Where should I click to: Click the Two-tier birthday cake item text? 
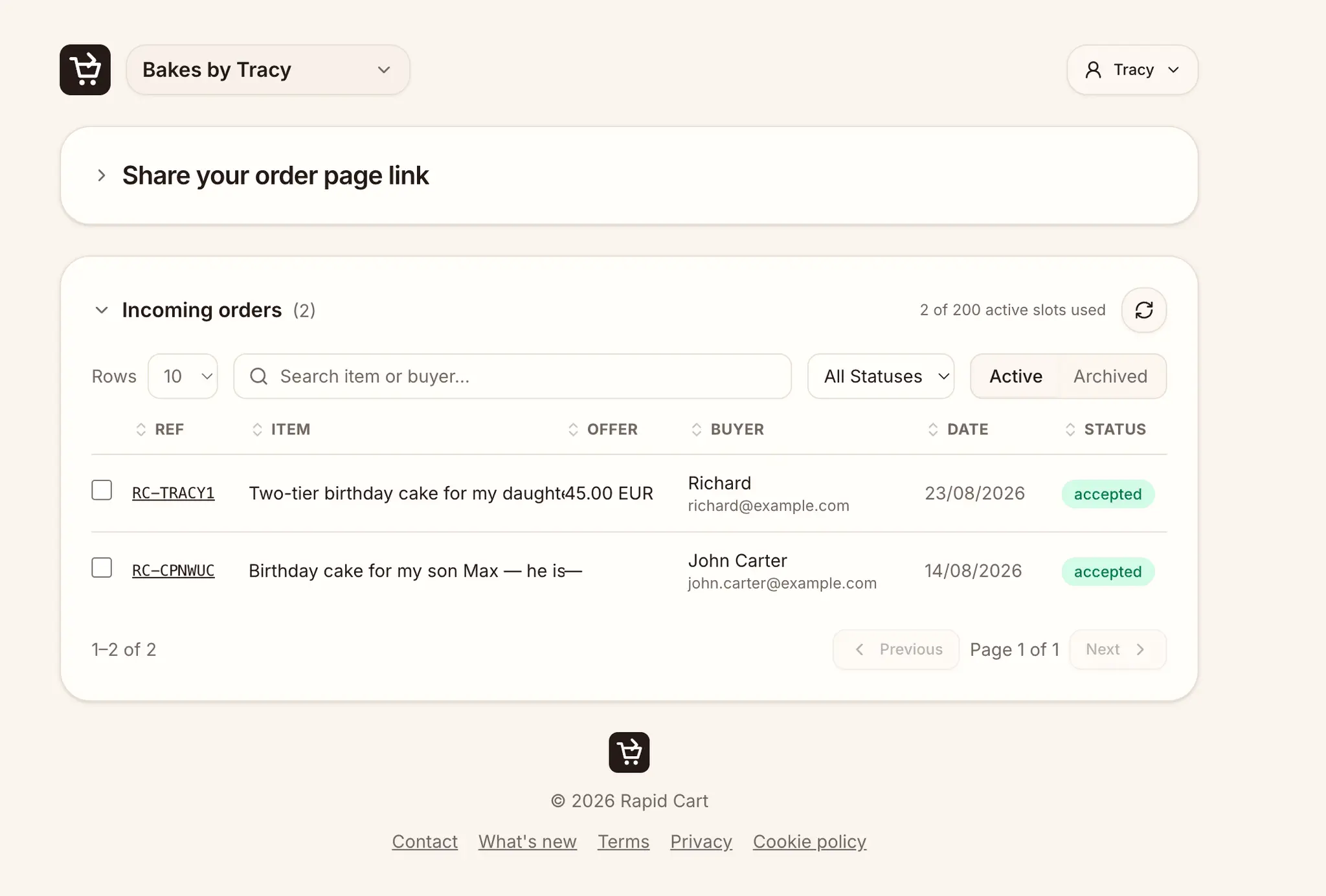[406, 493]
